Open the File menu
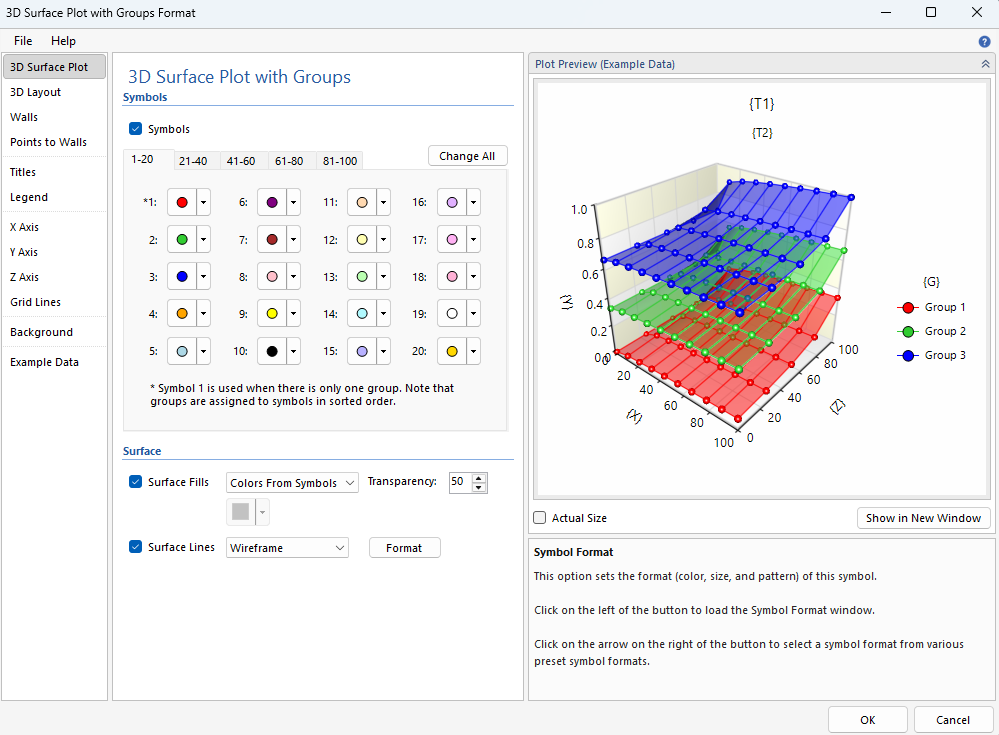This screenshot has width=999, height=735. coord(23,41)
